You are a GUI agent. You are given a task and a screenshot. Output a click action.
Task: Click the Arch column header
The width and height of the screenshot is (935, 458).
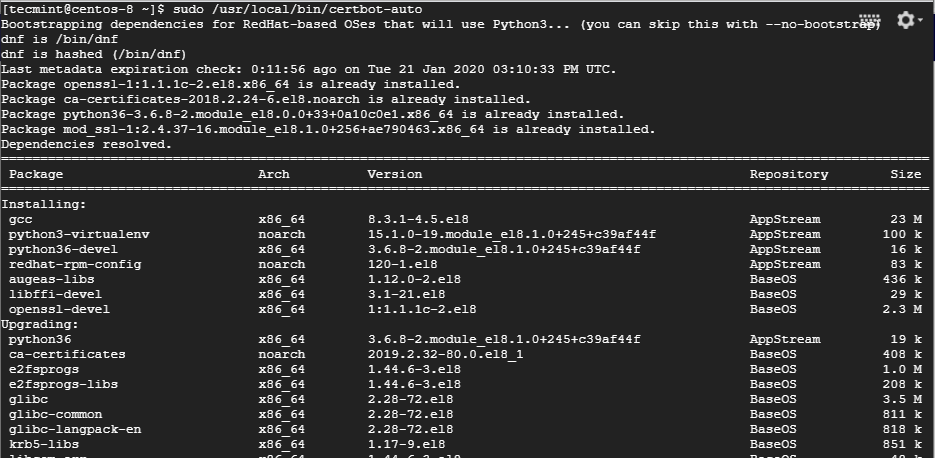(x=274, y=174)
